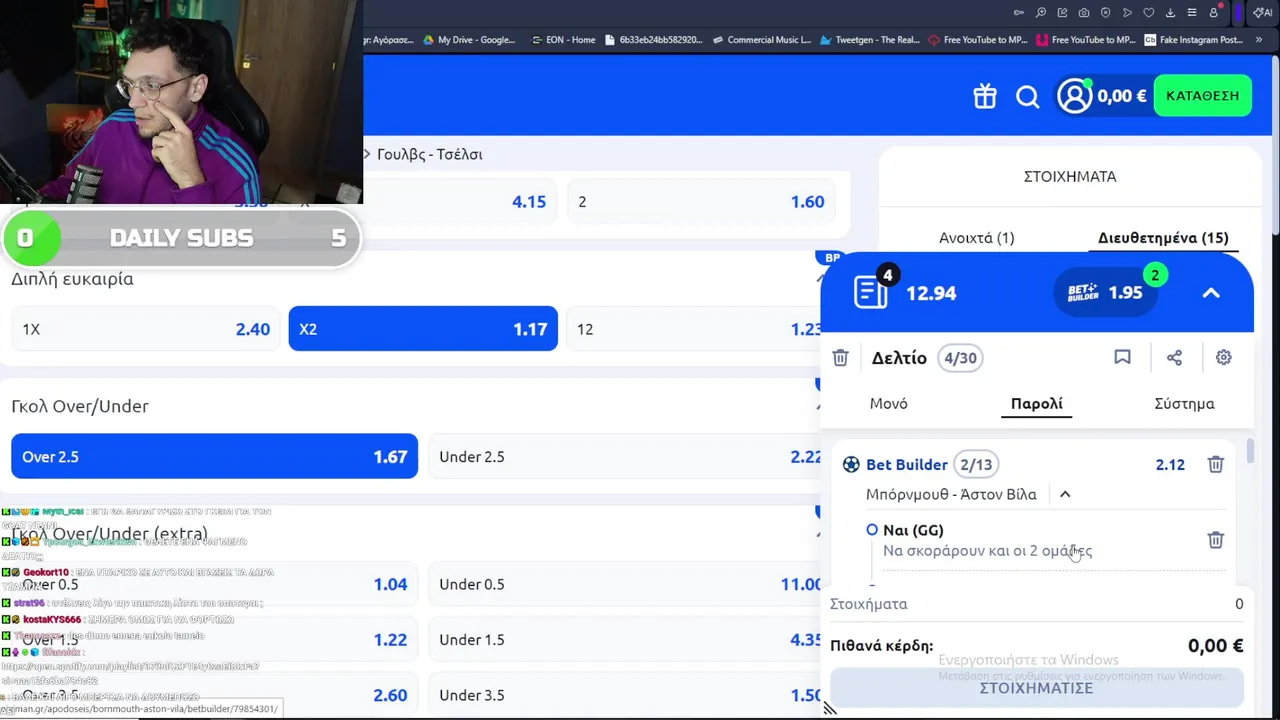This screenshot has height=720, width=1280.
Task: Open the EON - Home bookmark
Action: click(x=563, y=40)
